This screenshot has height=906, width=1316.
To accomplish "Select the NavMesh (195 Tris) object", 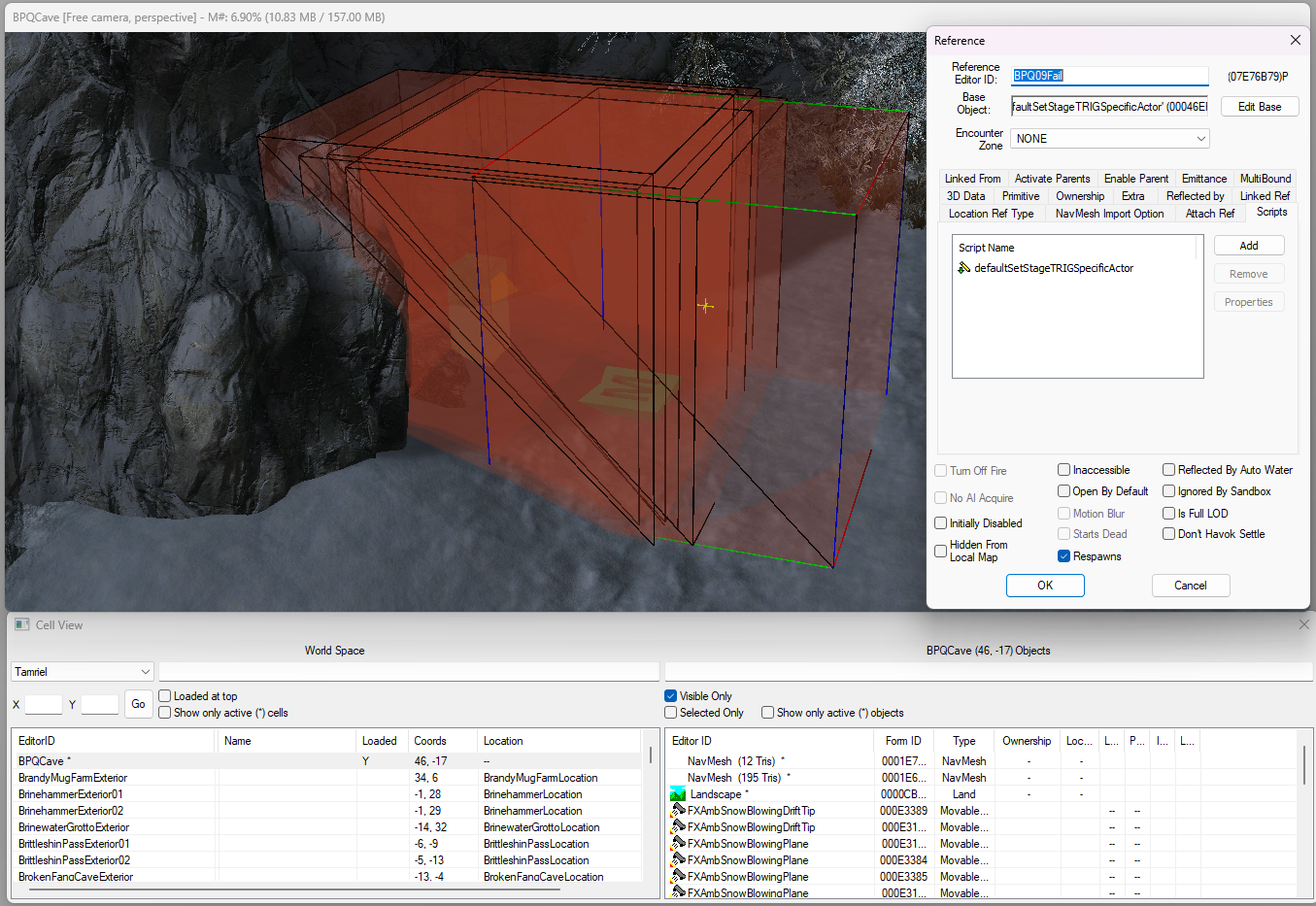I will tap(981, 778).
